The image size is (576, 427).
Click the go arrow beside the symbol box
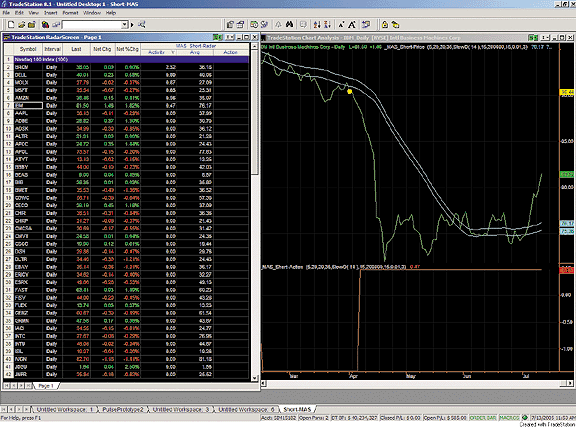(132, 25)
